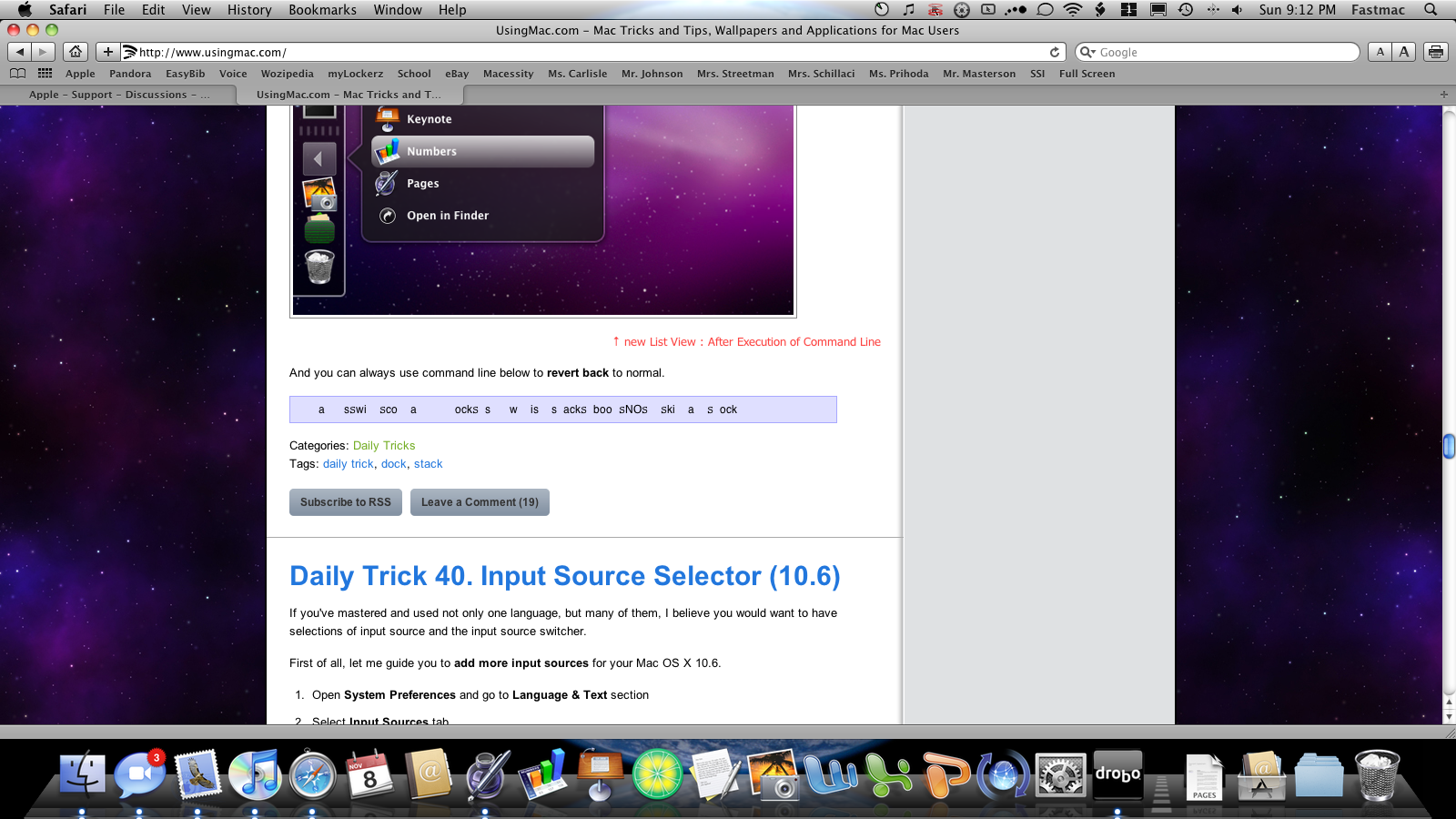Launch LimeWire lime icon in Dock

[x=657, y=775]
